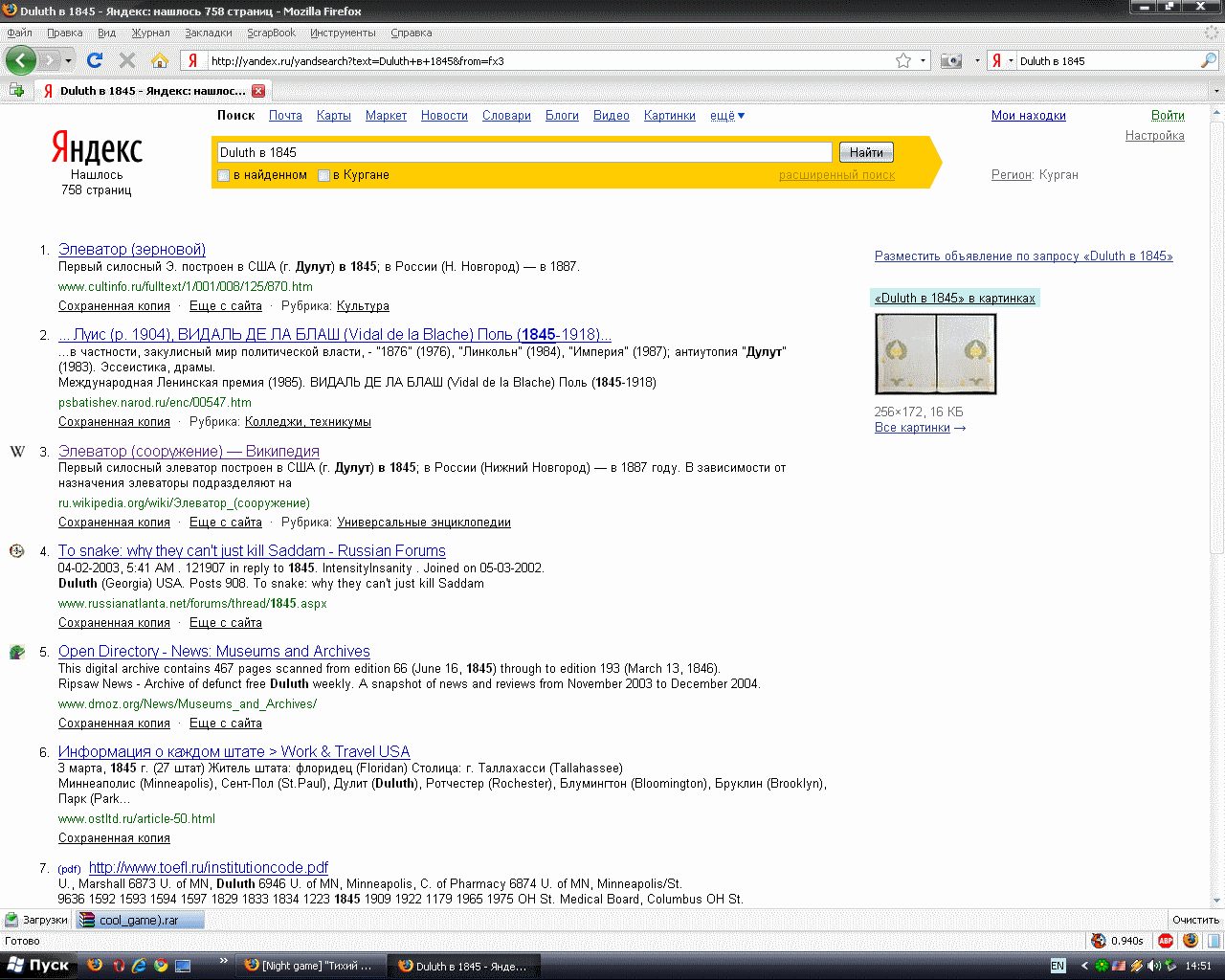
Task: Click the Пуск Start button
Action: 38,966
